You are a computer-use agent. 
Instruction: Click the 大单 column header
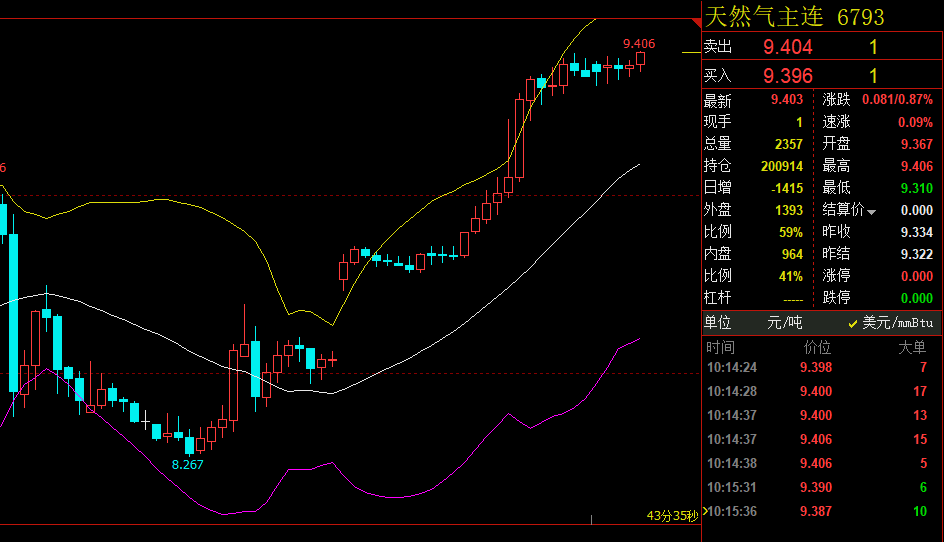point(912,347)
